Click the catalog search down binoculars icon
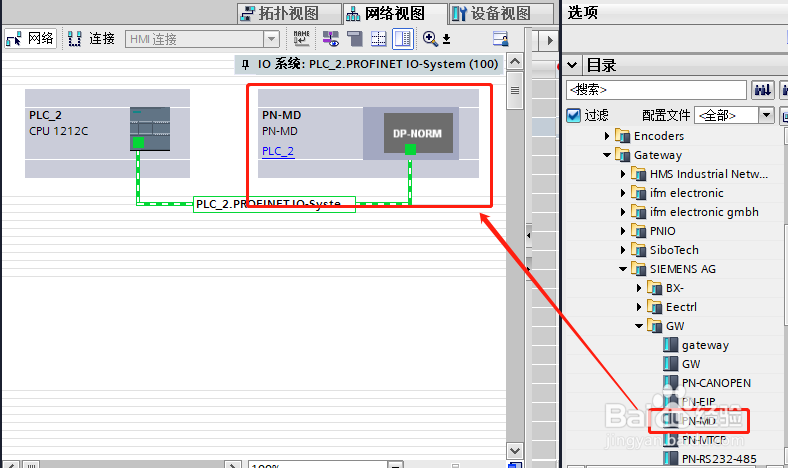This screenshot has height=468, width=788. point(762,89)
